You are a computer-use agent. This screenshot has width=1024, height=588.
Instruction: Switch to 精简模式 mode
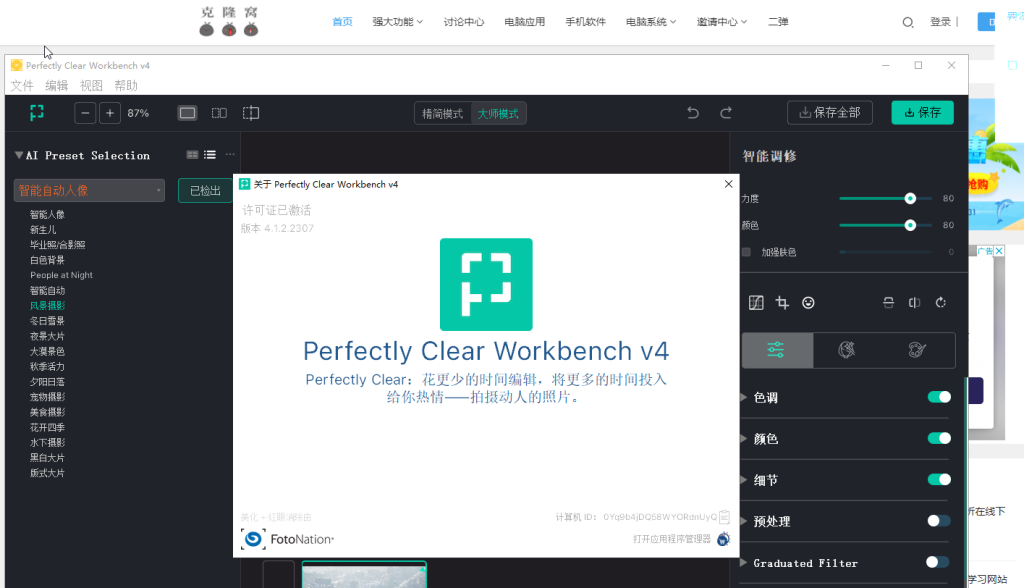pos(443,114)
